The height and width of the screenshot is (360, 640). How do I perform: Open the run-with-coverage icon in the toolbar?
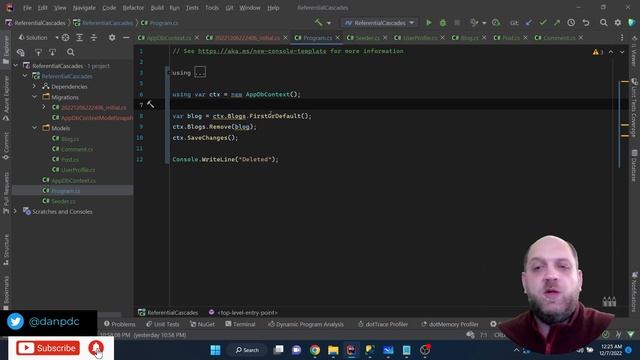coord(496,23)
